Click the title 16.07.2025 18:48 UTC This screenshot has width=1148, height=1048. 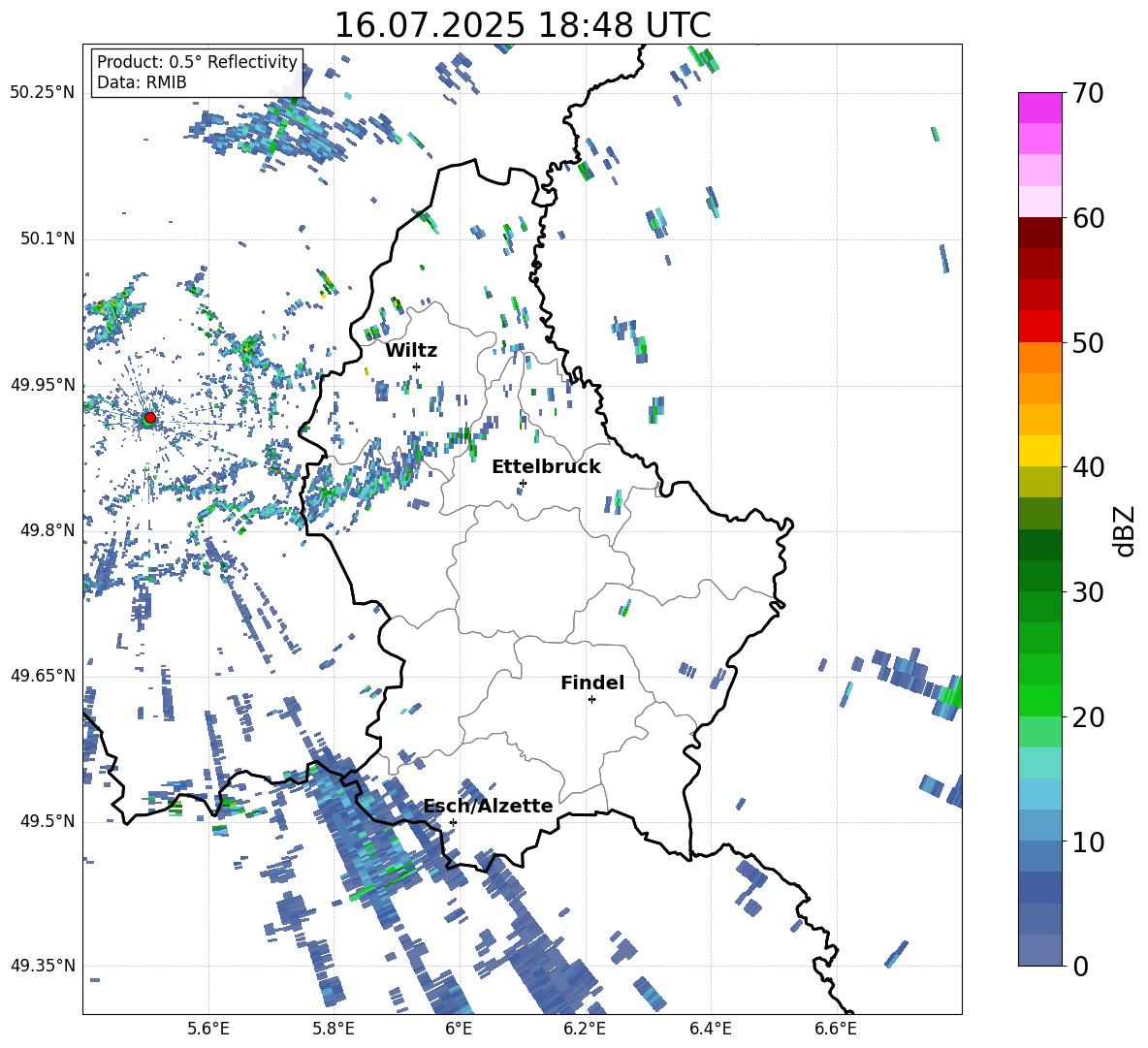click(523, 25)
